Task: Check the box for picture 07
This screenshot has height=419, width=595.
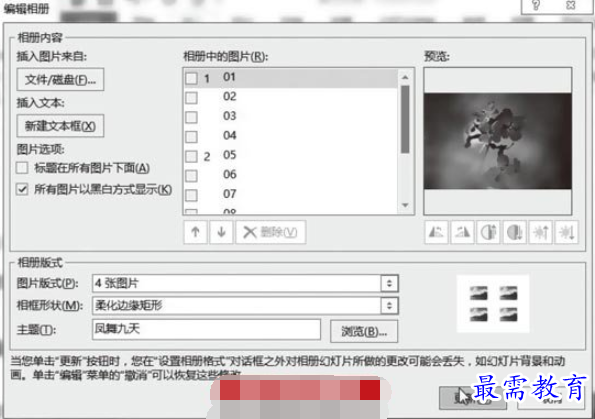Action: 191,195
